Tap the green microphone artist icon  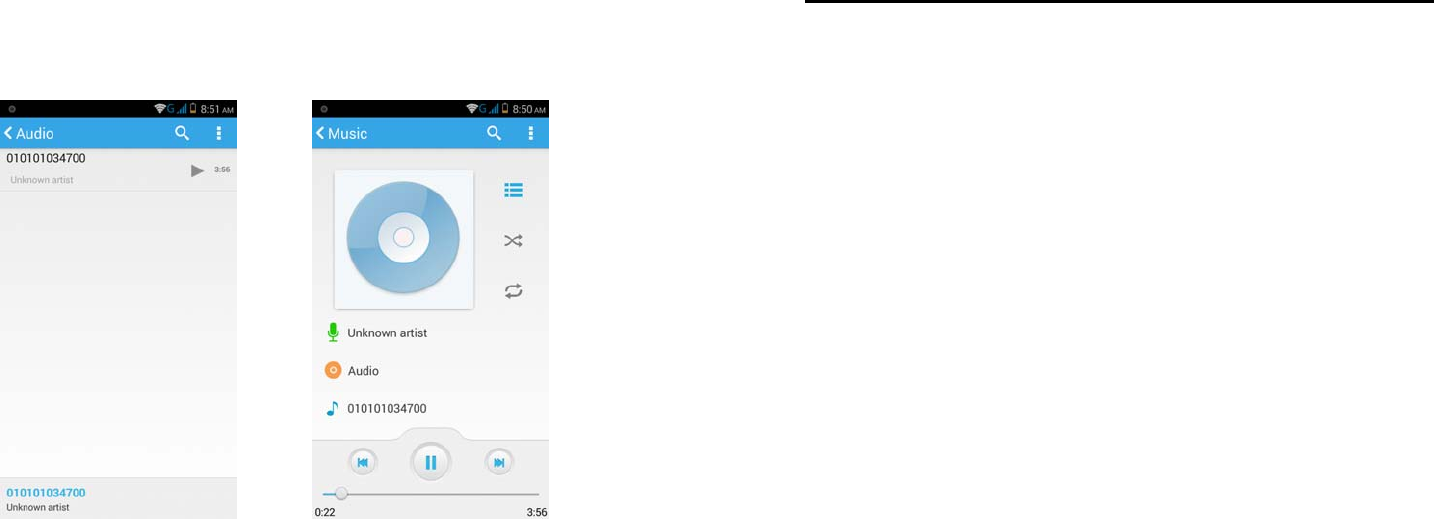click(333, 333)
